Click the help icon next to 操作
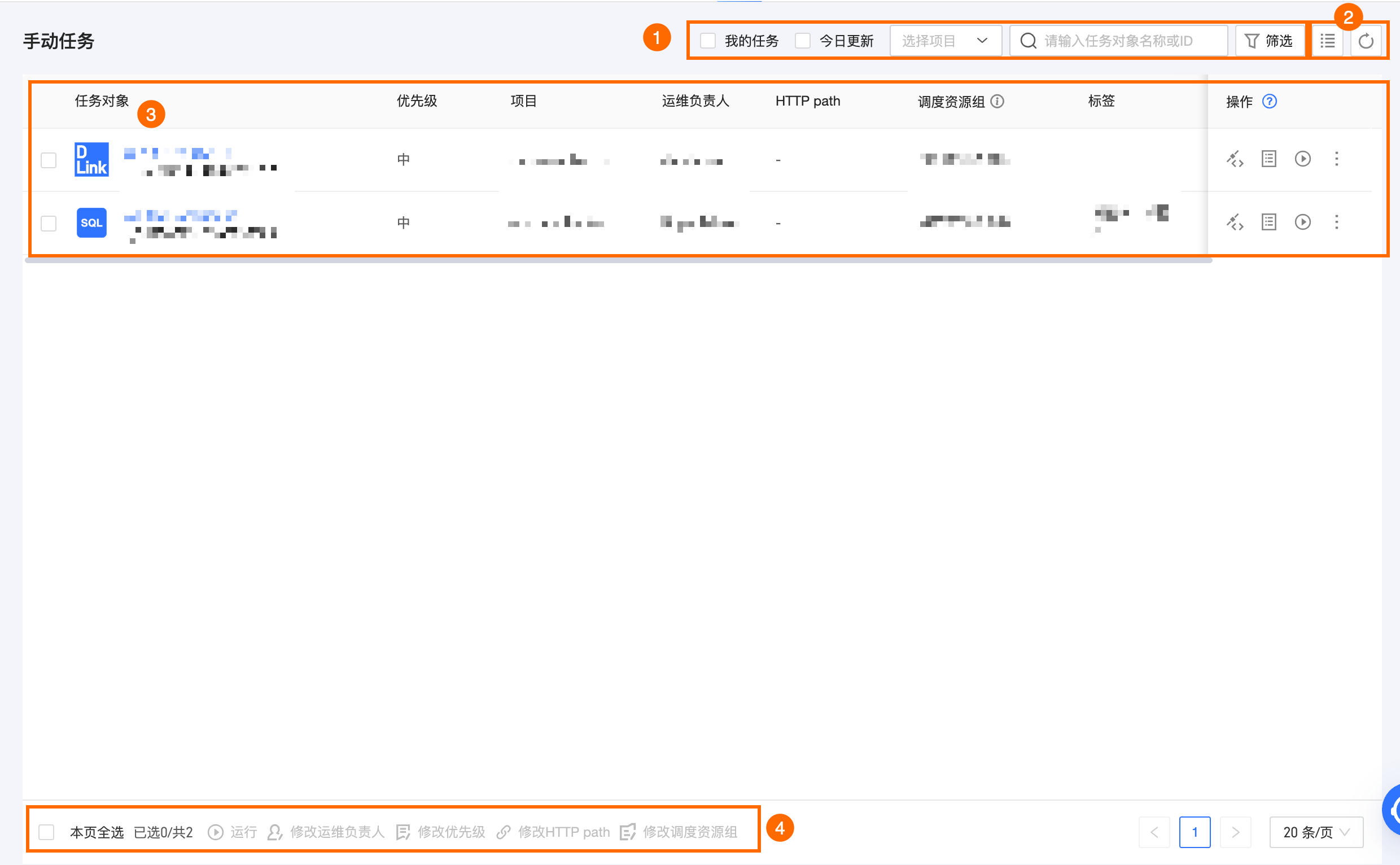 click(1269, 102)
